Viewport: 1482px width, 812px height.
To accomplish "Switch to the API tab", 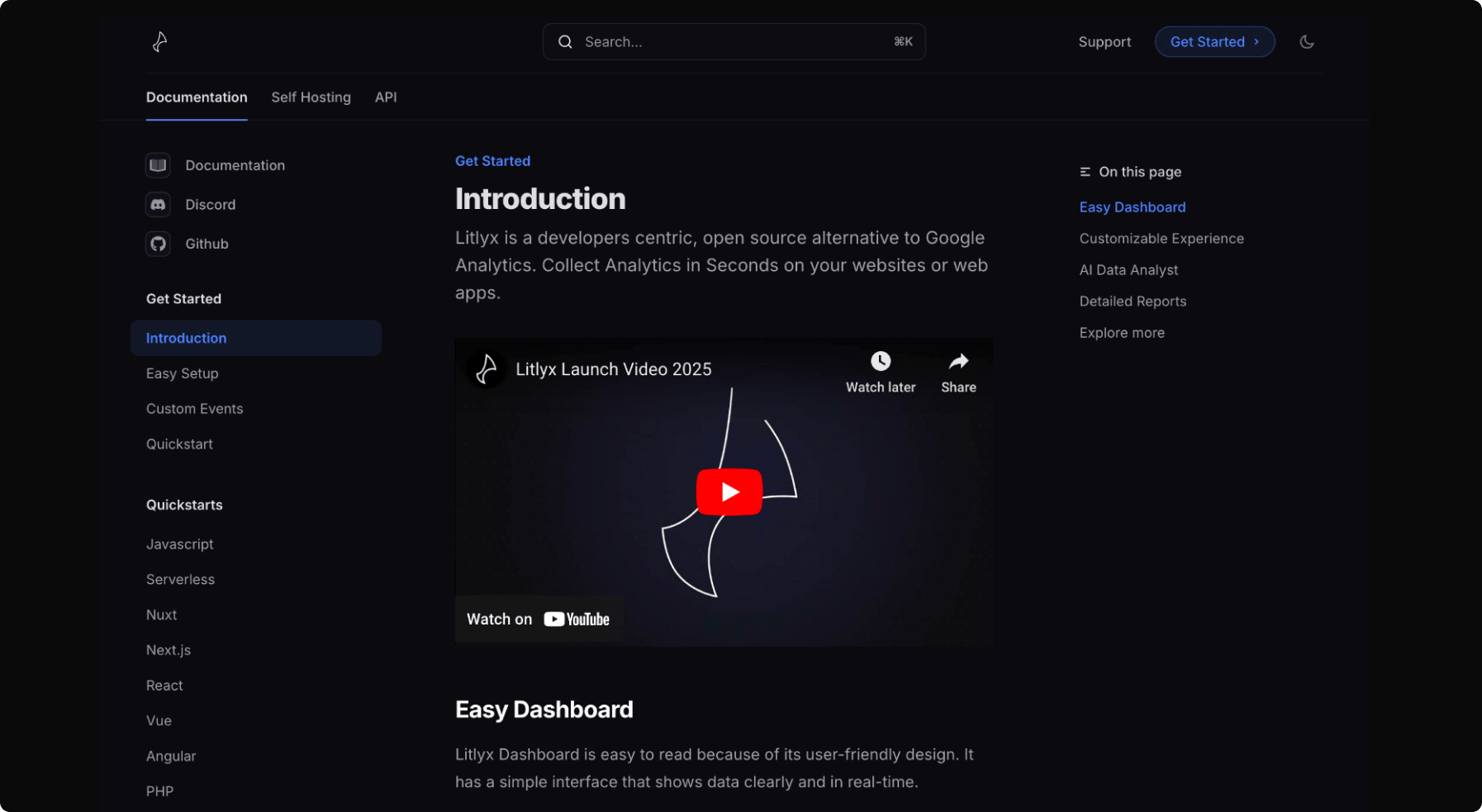I will [x=386, y=97].
